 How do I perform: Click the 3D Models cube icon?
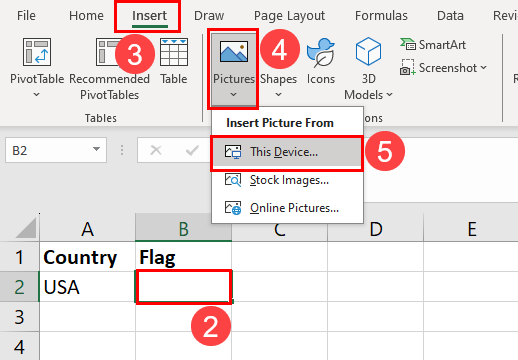click(x=368, y=52)
